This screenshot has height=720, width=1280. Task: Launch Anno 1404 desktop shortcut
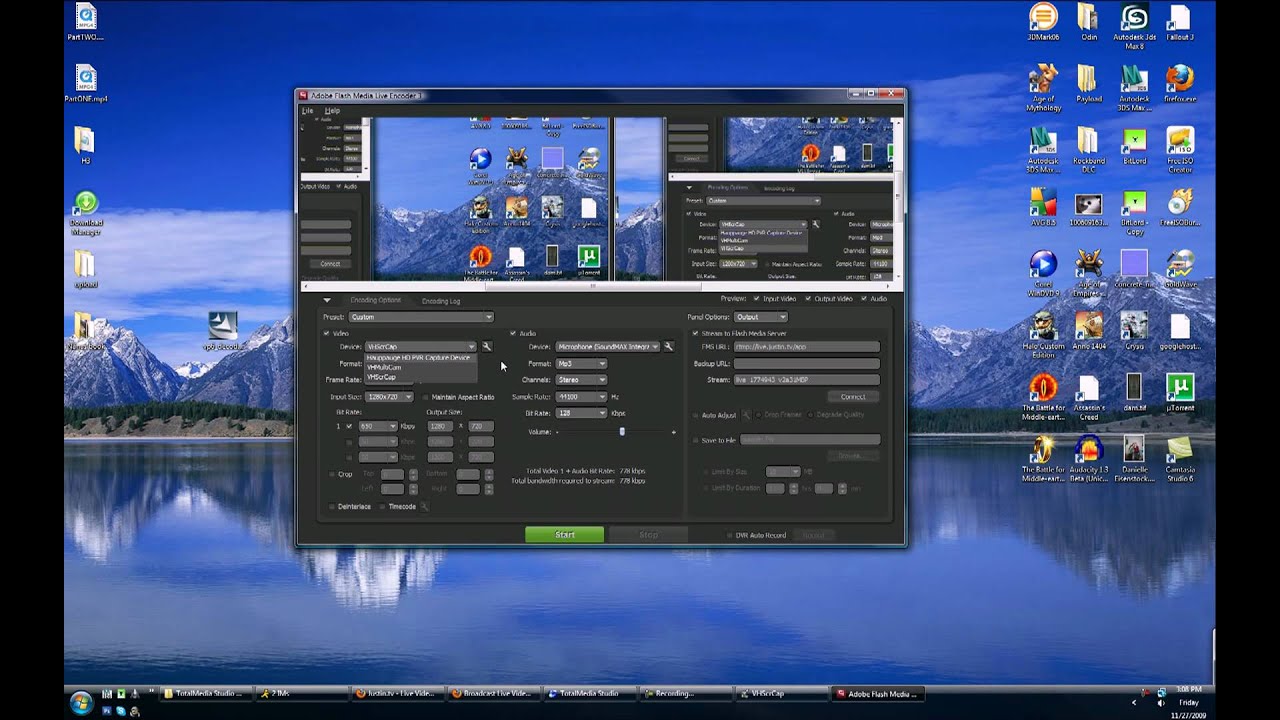tap(1088, 331)
